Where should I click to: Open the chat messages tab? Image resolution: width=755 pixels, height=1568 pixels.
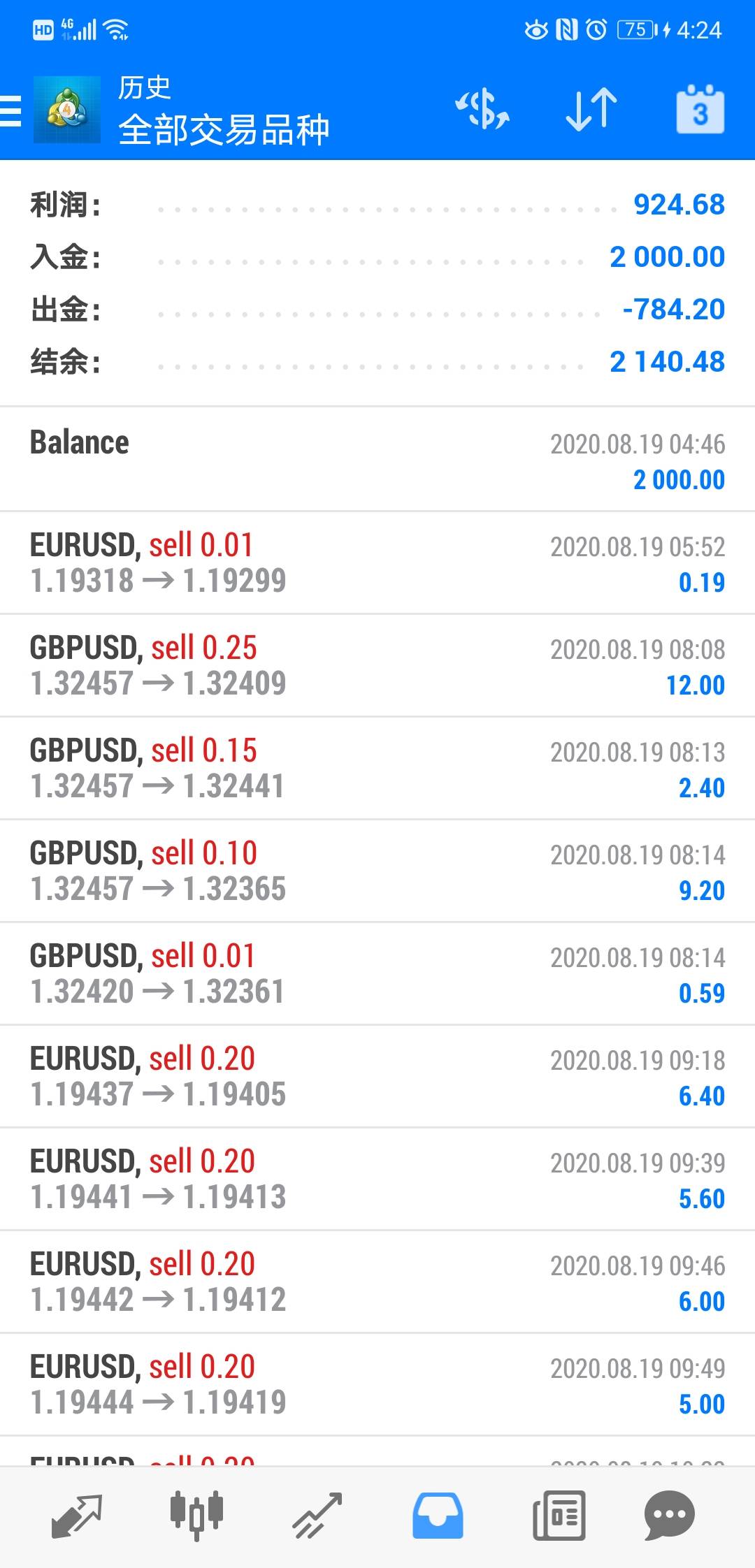[x=669, y=1516]
